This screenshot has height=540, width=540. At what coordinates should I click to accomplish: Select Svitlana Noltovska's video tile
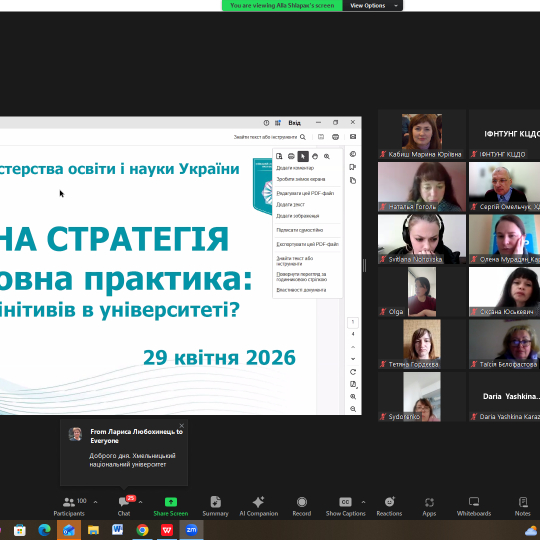422,239
